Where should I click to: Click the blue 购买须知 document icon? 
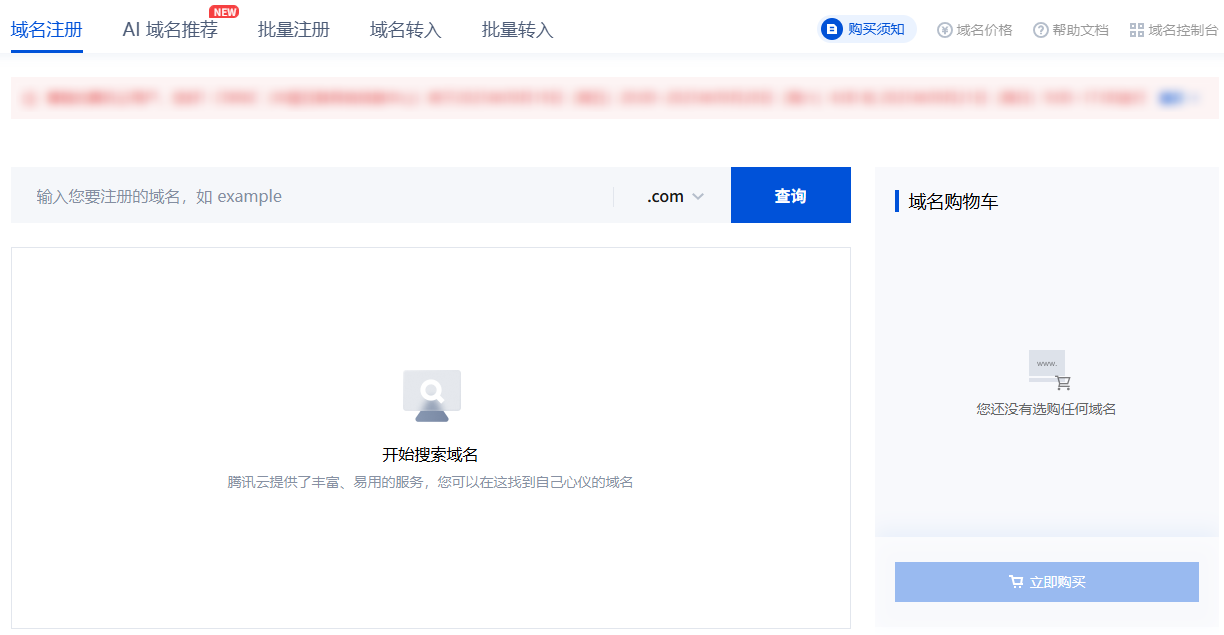pos(831,30)
